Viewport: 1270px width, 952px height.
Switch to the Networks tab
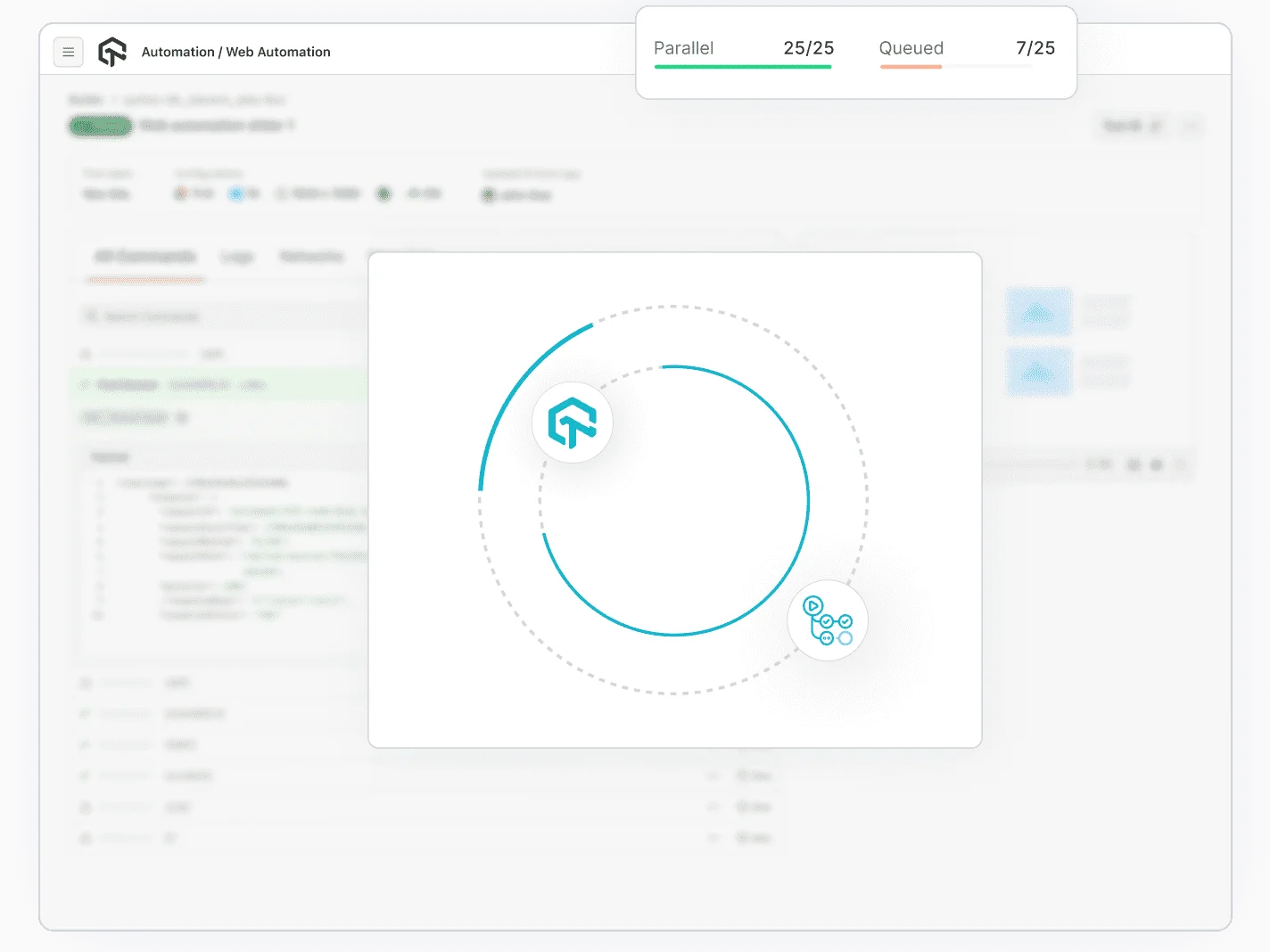311,257
